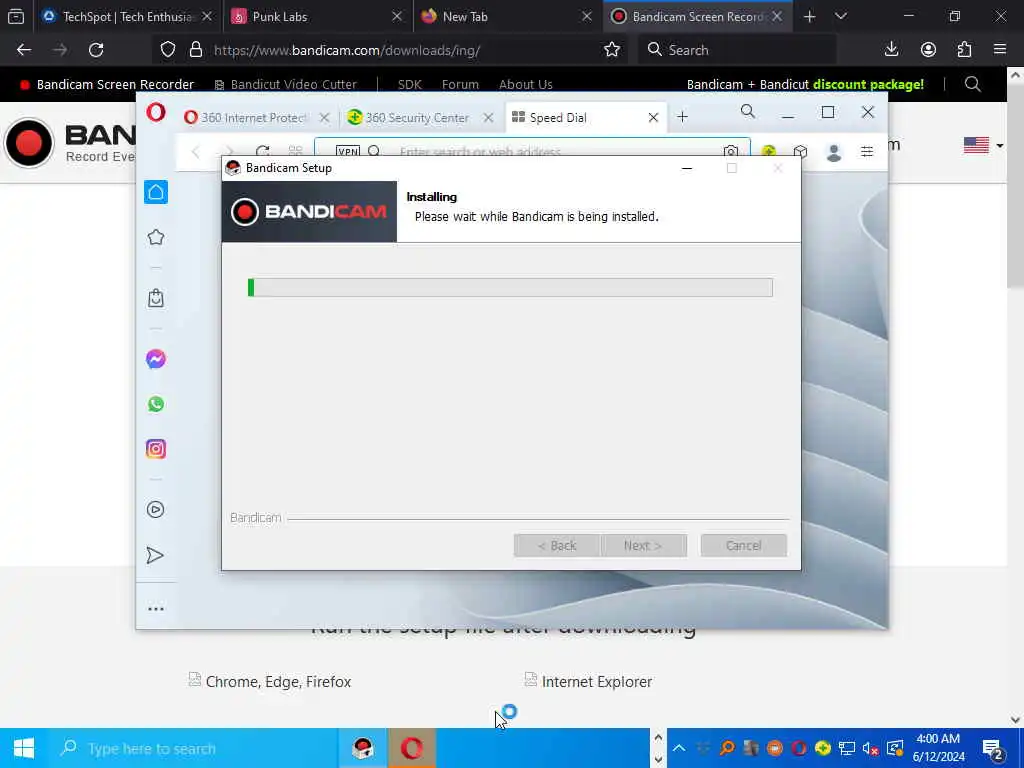
Task: Switch to TechSpot Firefox tab
Action: point(127,16)
